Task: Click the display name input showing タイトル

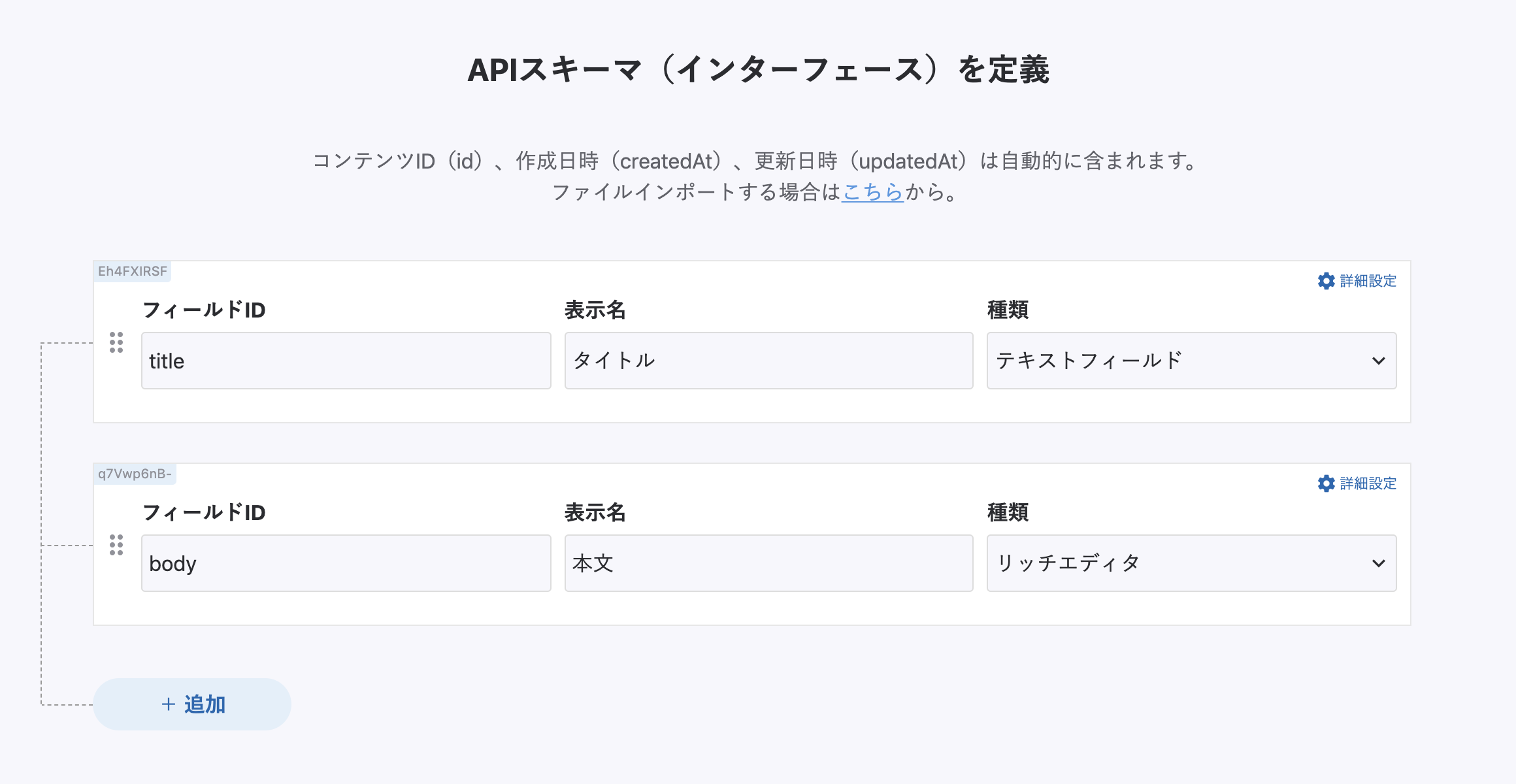Action: click(768, 361)
